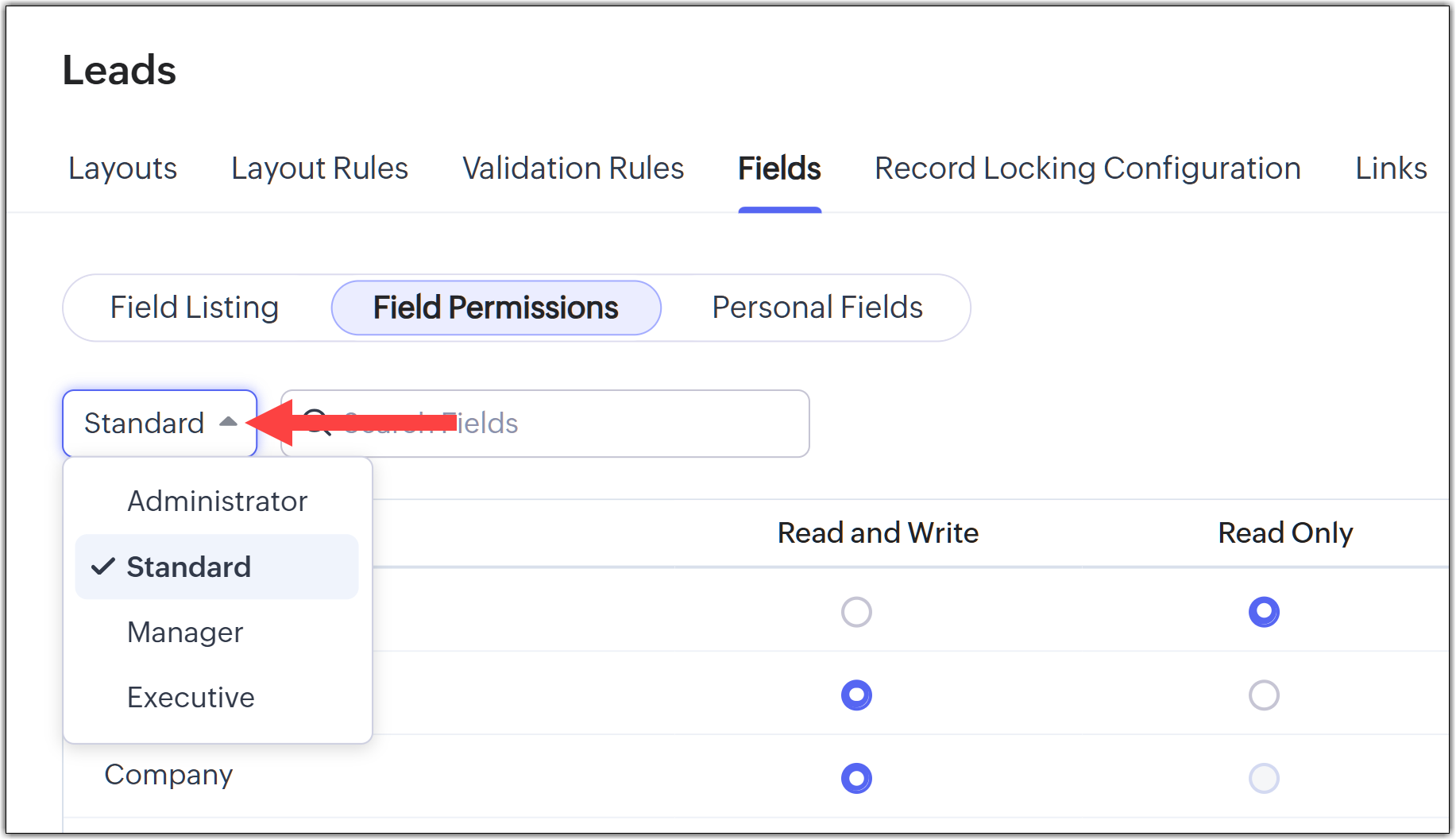The width and height of the screenshot is (1456, 840).
Task: Open the Standard profile dropdown
Action: [x=159, y=423]
